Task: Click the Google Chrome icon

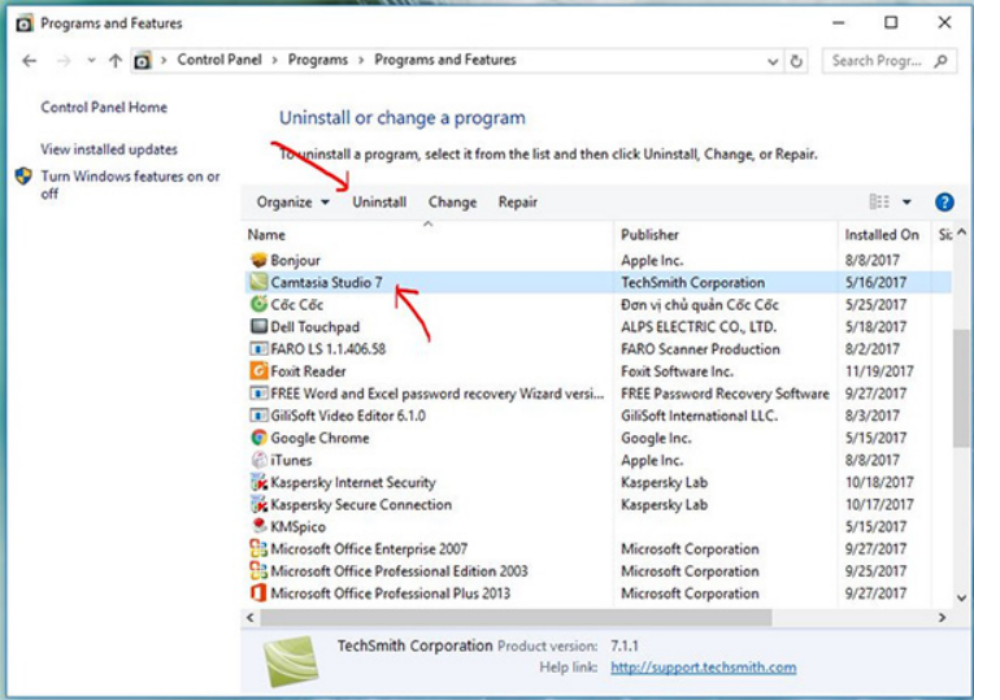Action: click(x=258, y=438)
